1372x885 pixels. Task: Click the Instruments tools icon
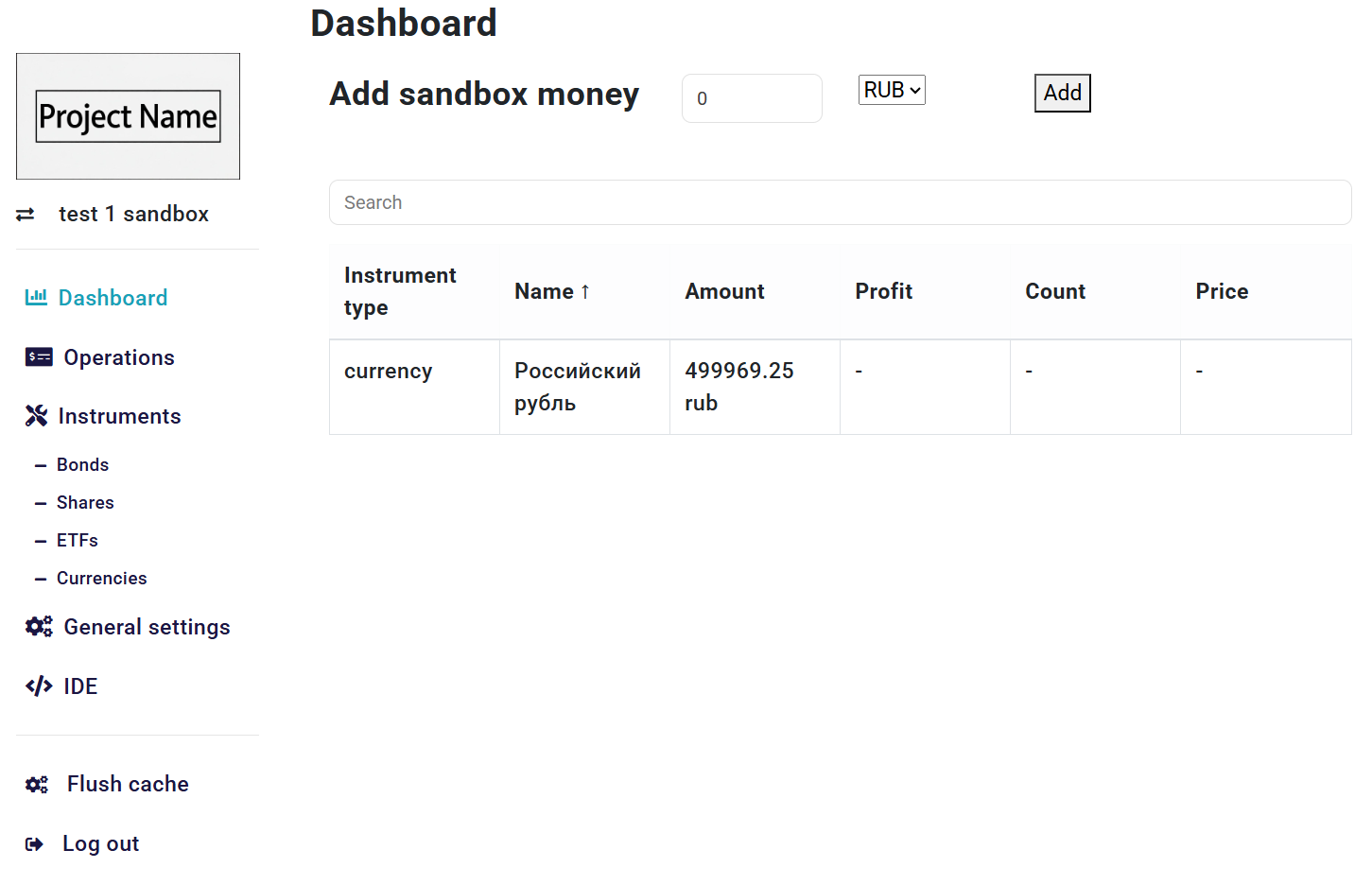click(x=36, y=416)
